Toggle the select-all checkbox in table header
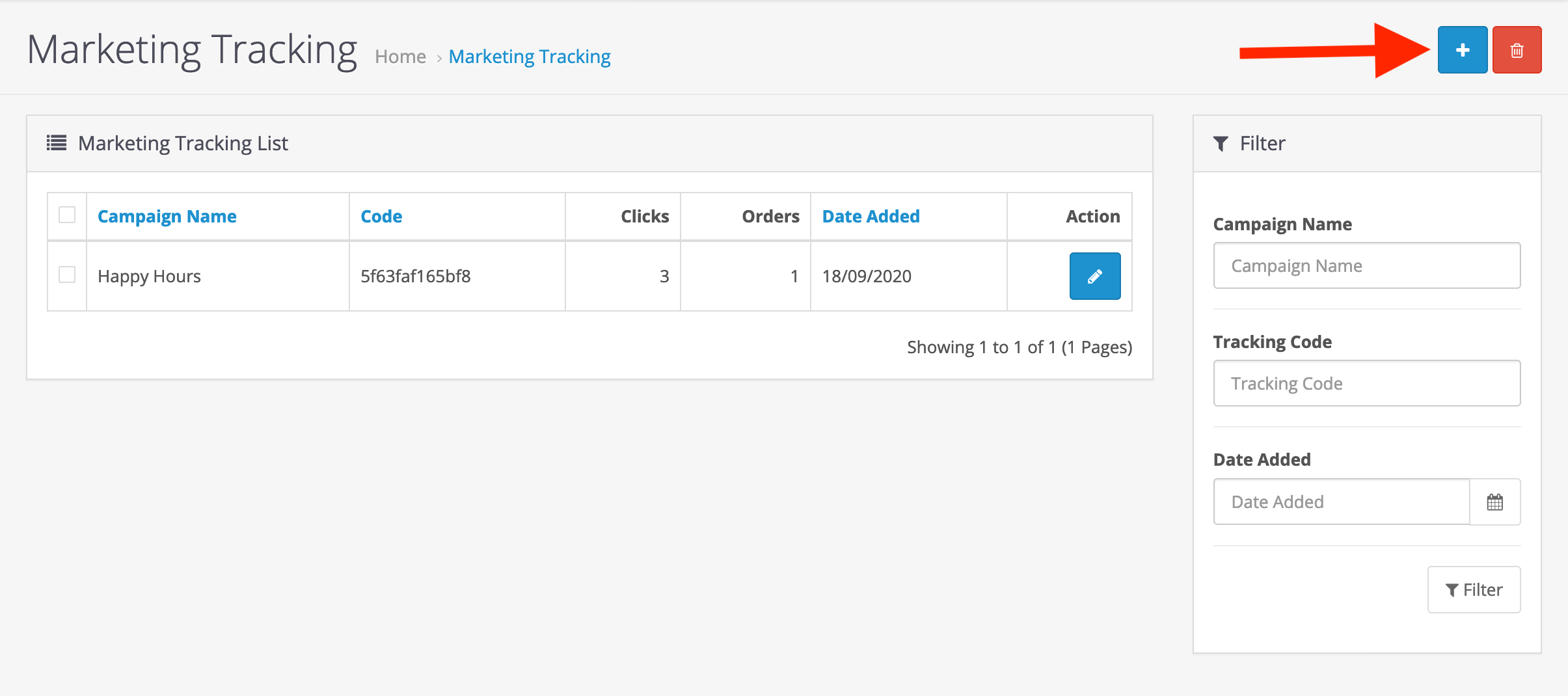1568x696 pixels. coord(67,215)
